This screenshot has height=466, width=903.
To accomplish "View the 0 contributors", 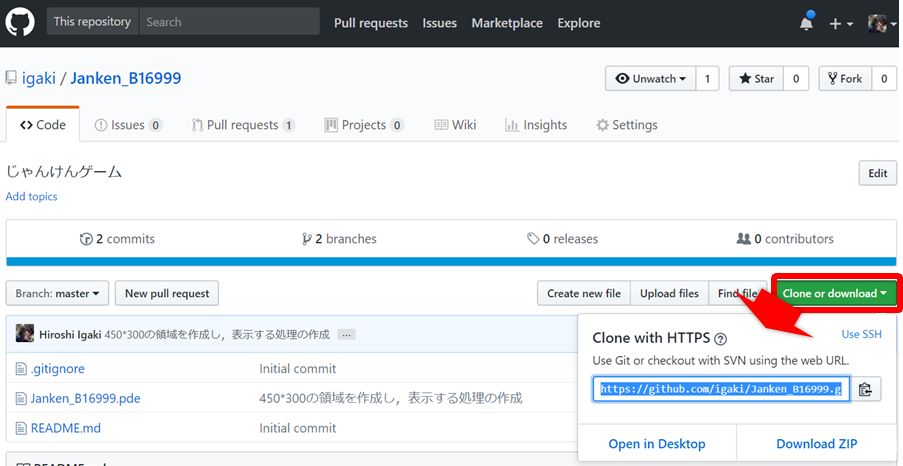I will click(785, 238).
